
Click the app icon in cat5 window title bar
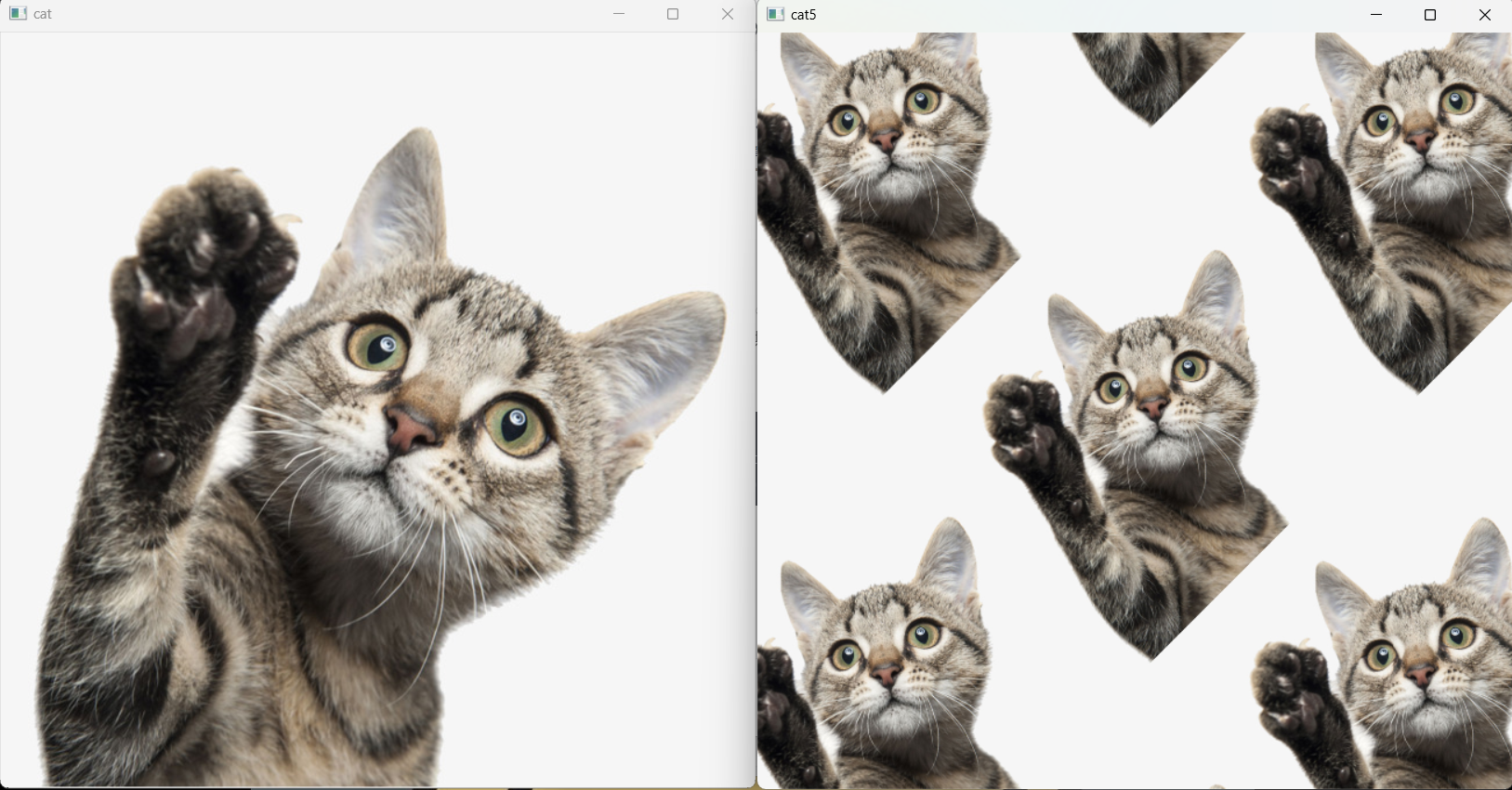click(776, 14)
